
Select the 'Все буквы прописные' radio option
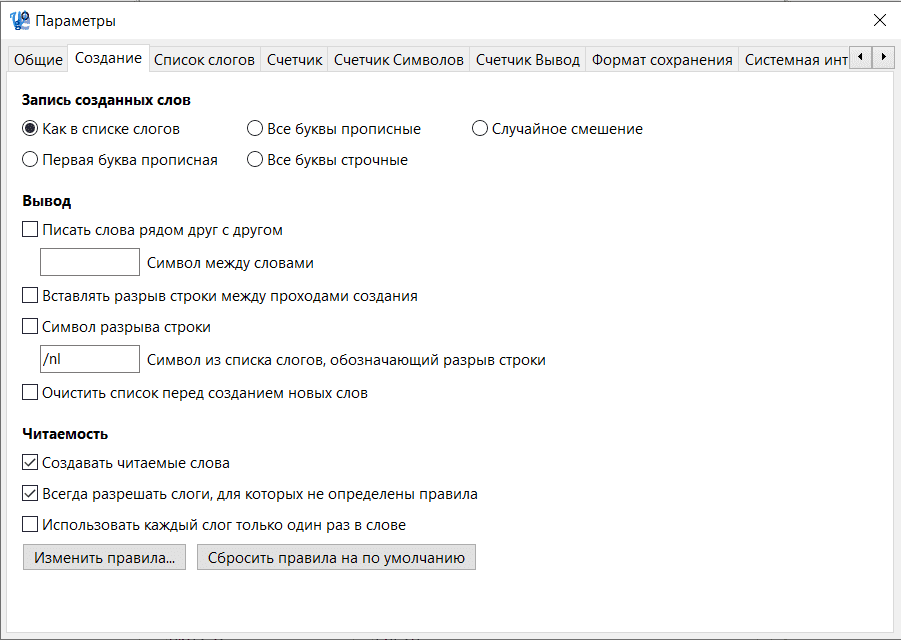click(x=256, y=129)
